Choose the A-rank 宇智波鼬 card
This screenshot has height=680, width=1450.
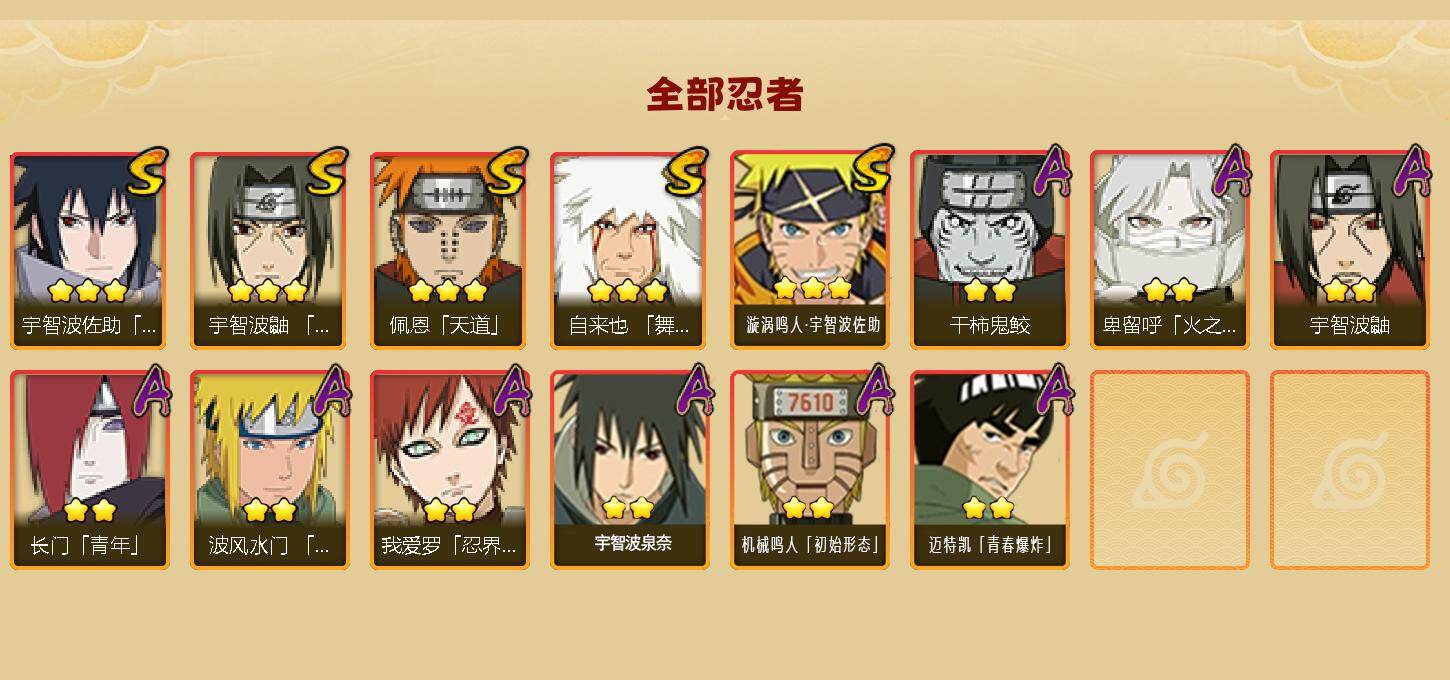click(1349, 250)
